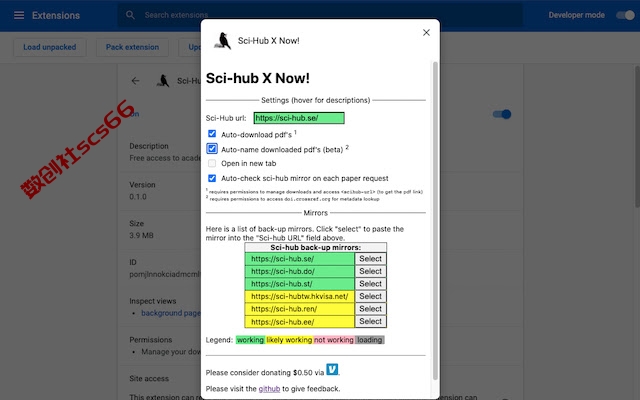Select the sci-hubtw.hkvisa.net mirror

pos(371,296)
